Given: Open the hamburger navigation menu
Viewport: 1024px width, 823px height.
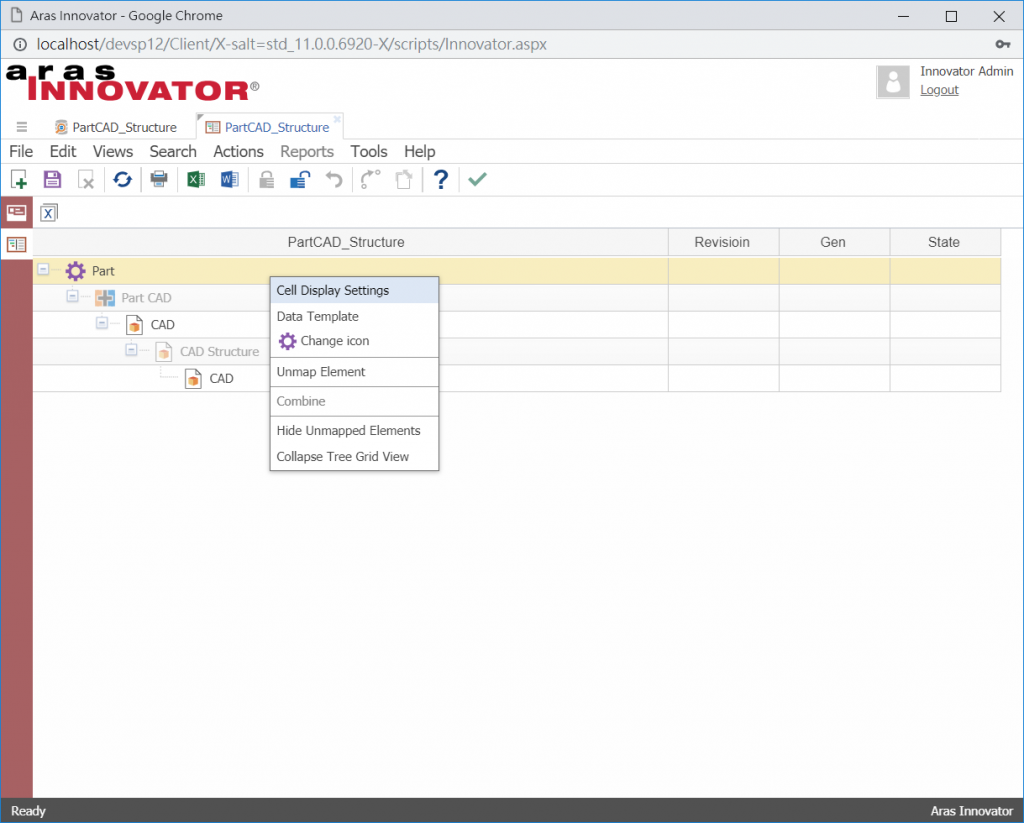Looking at the screenshot, I should click(x=22, y=127).
